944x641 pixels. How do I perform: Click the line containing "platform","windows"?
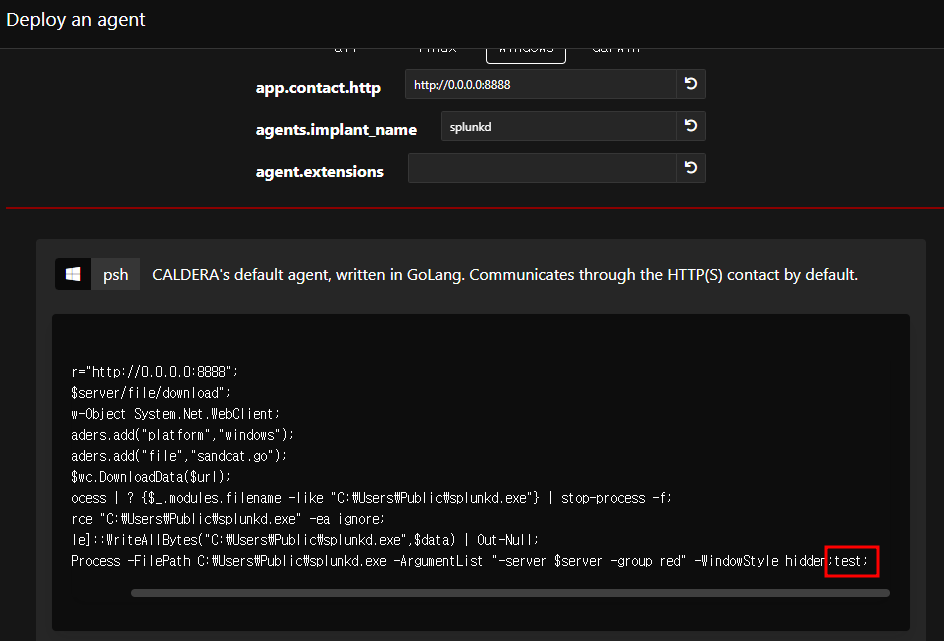[182, 435]
